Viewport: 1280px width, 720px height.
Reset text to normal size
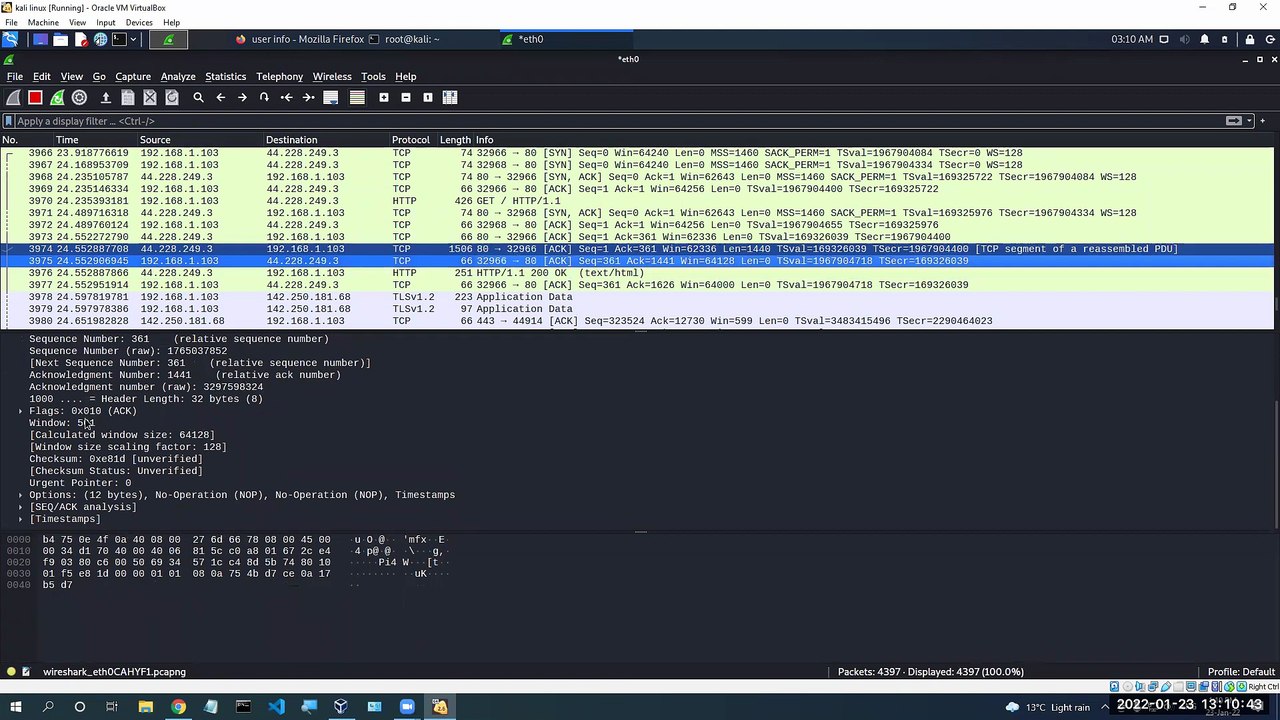427,97
